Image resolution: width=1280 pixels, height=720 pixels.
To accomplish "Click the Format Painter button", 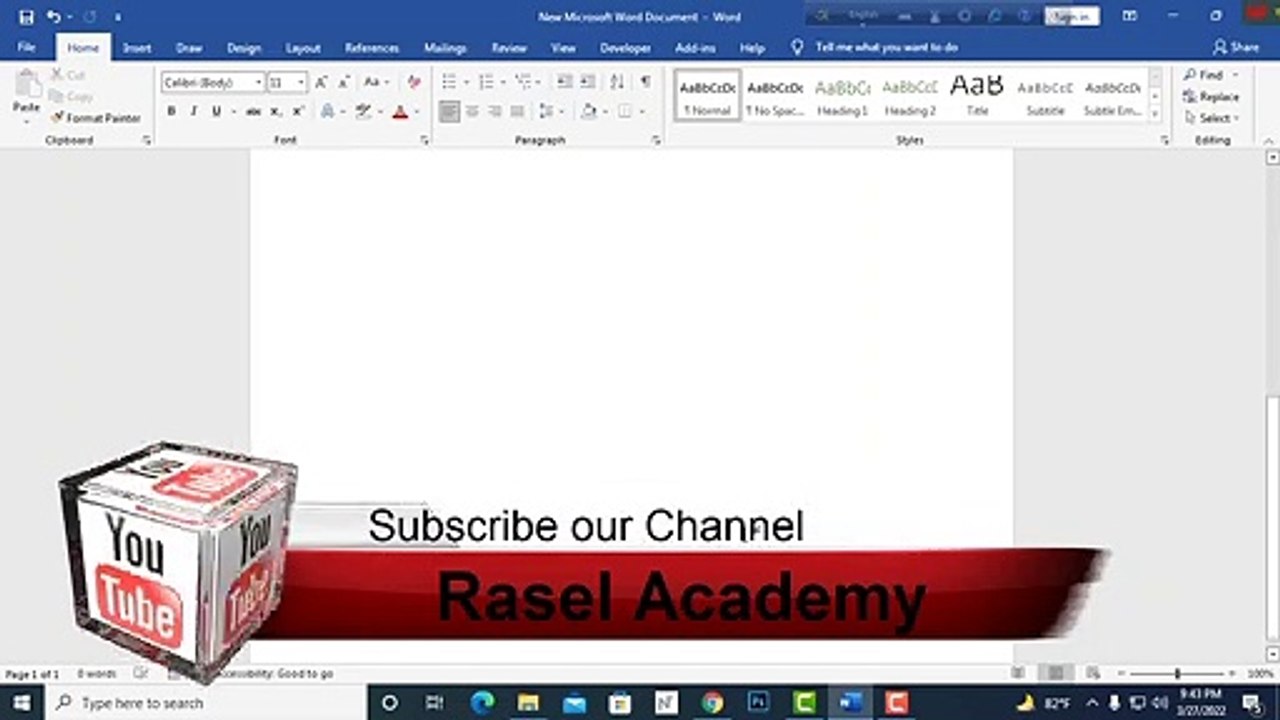I will [x=96, y=118].
